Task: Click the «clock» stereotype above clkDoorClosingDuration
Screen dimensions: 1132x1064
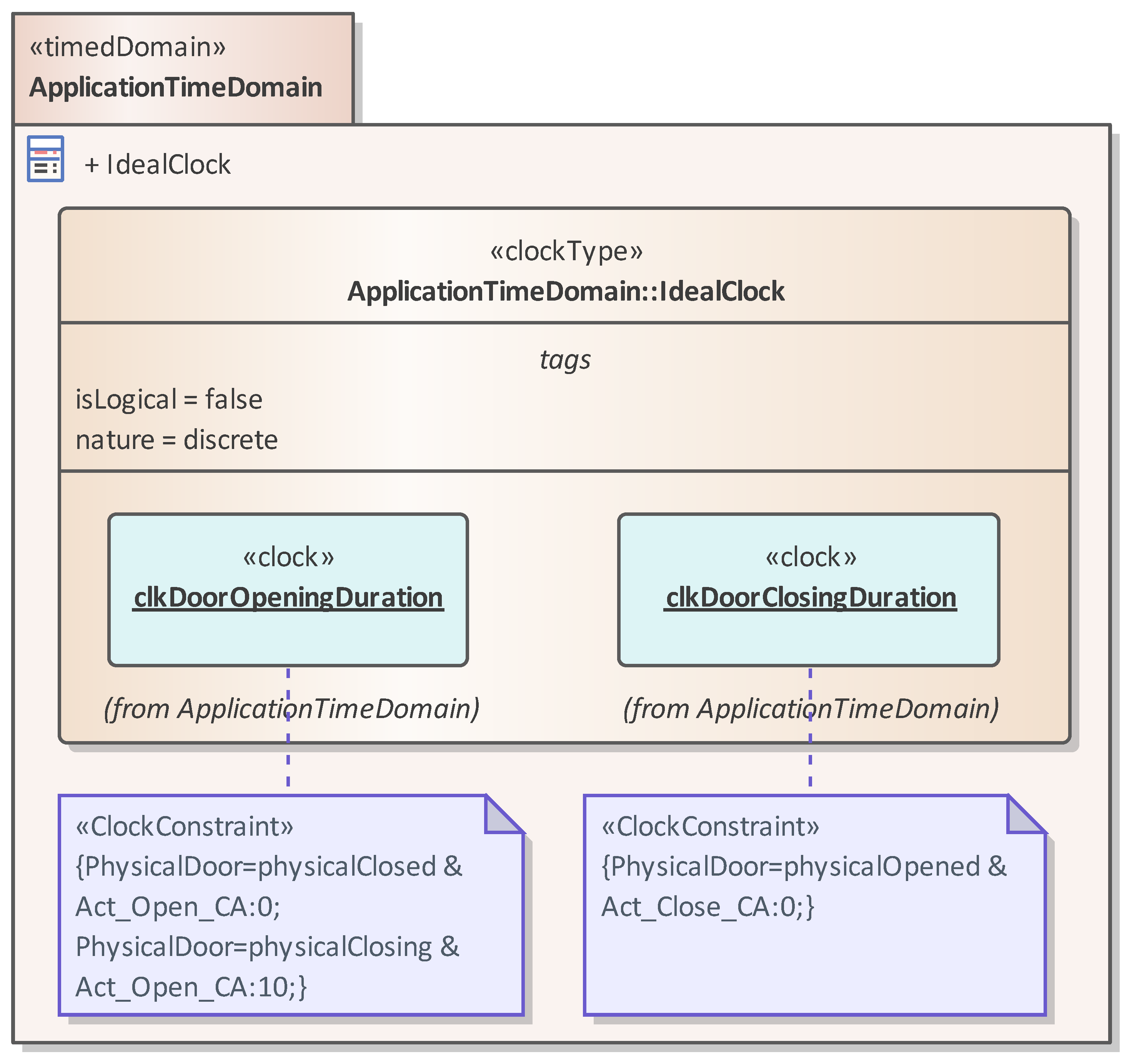Action: [x=810, y=557]
